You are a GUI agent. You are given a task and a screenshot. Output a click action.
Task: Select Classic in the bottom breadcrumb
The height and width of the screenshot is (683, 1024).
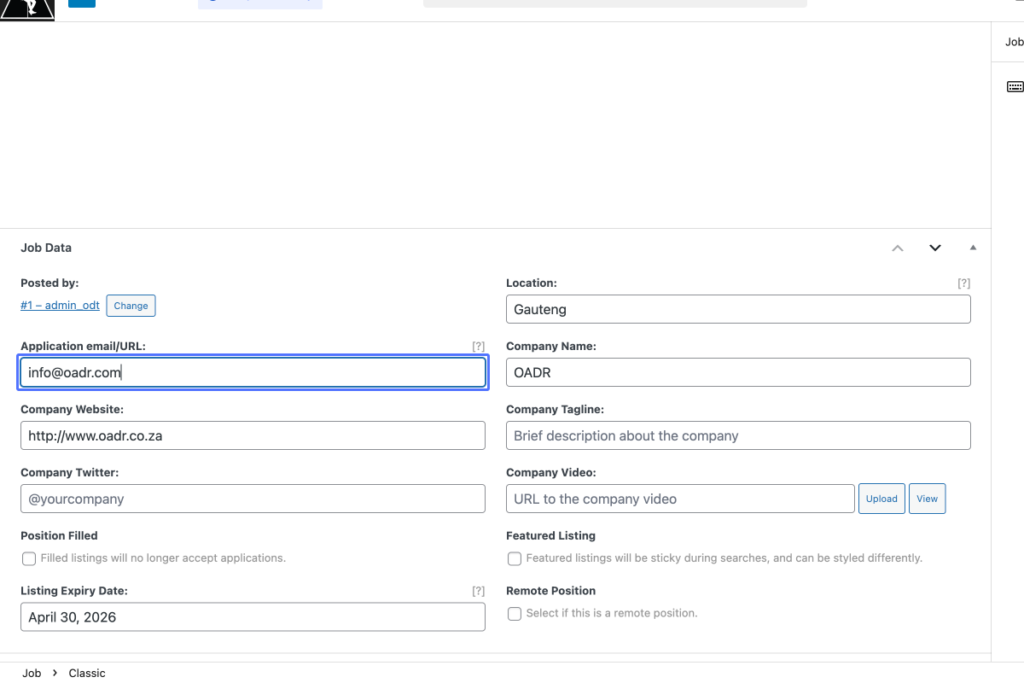click(x=87, y=673)
